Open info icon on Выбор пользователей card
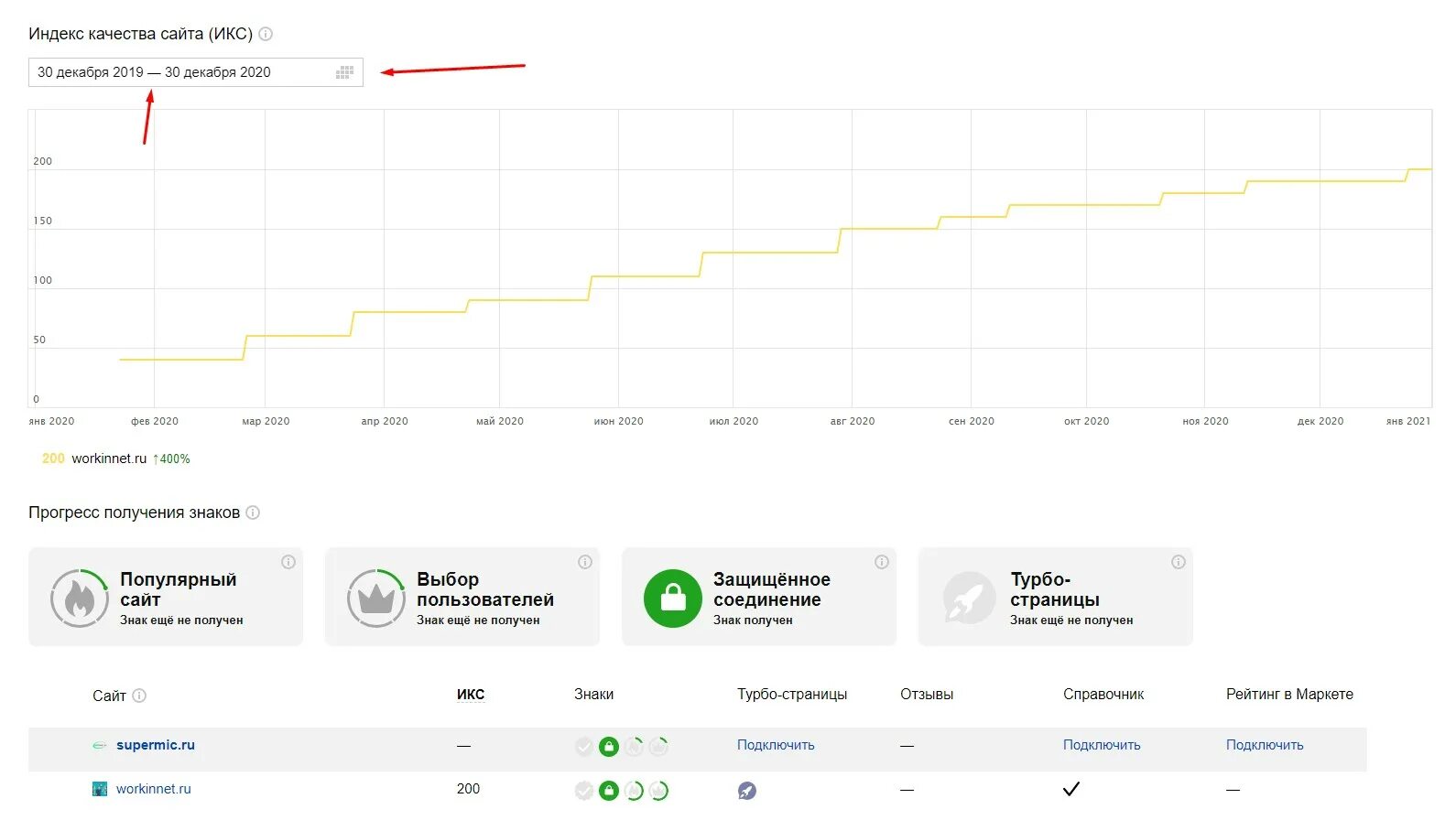The image size is (1456, 820). (585, 562)
